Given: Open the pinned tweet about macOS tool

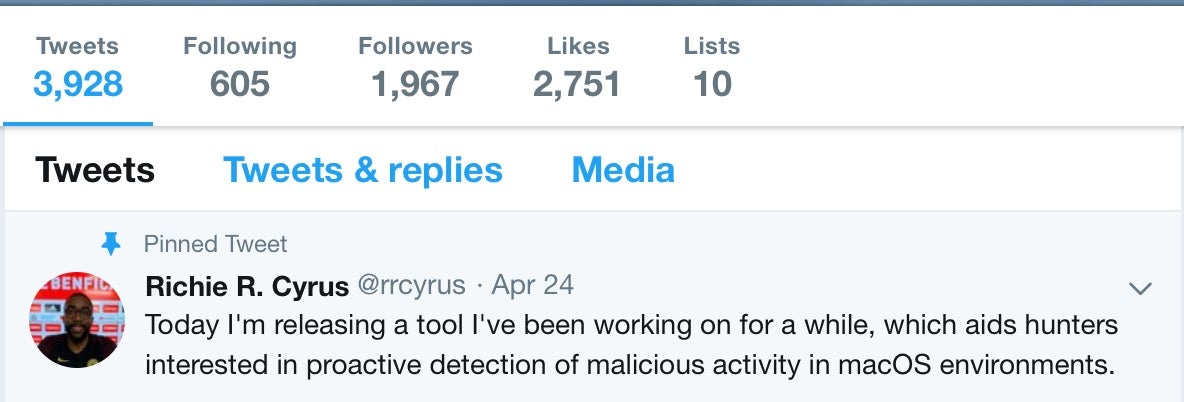Looking at the screenshot, I should tap(630, 345).
